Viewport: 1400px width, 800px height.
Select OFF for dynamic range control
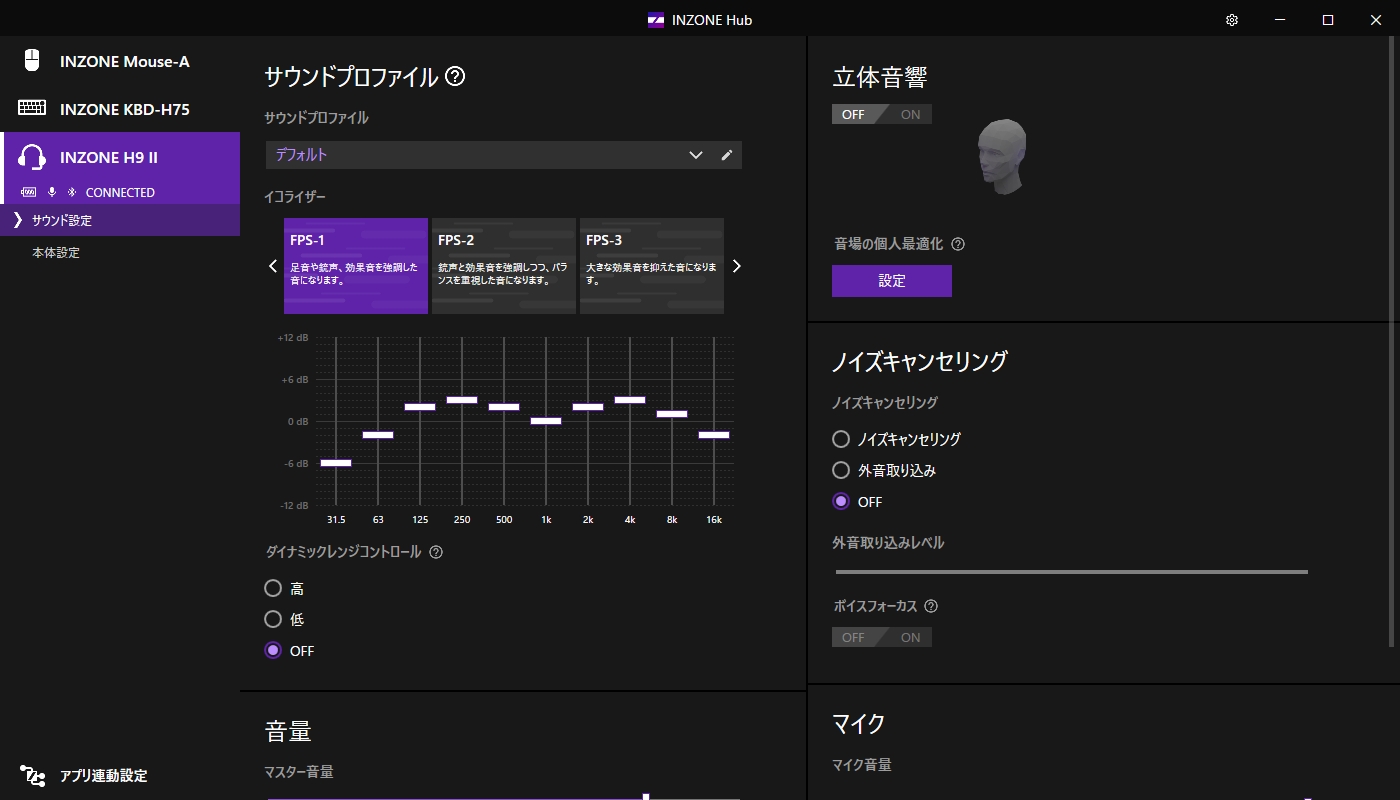[x=273, y=650]
